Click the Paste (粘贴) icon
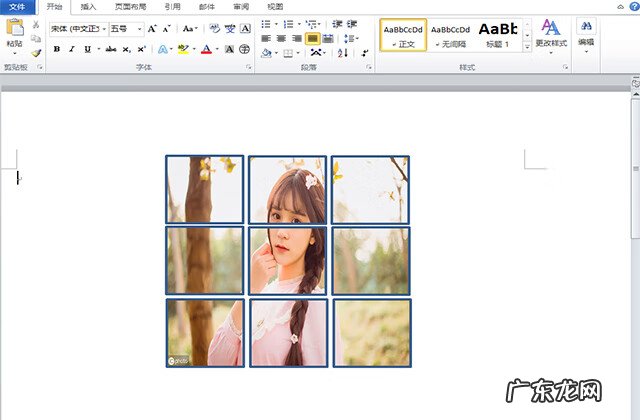The width and height of the screenshot is (640, 420). 14,28
